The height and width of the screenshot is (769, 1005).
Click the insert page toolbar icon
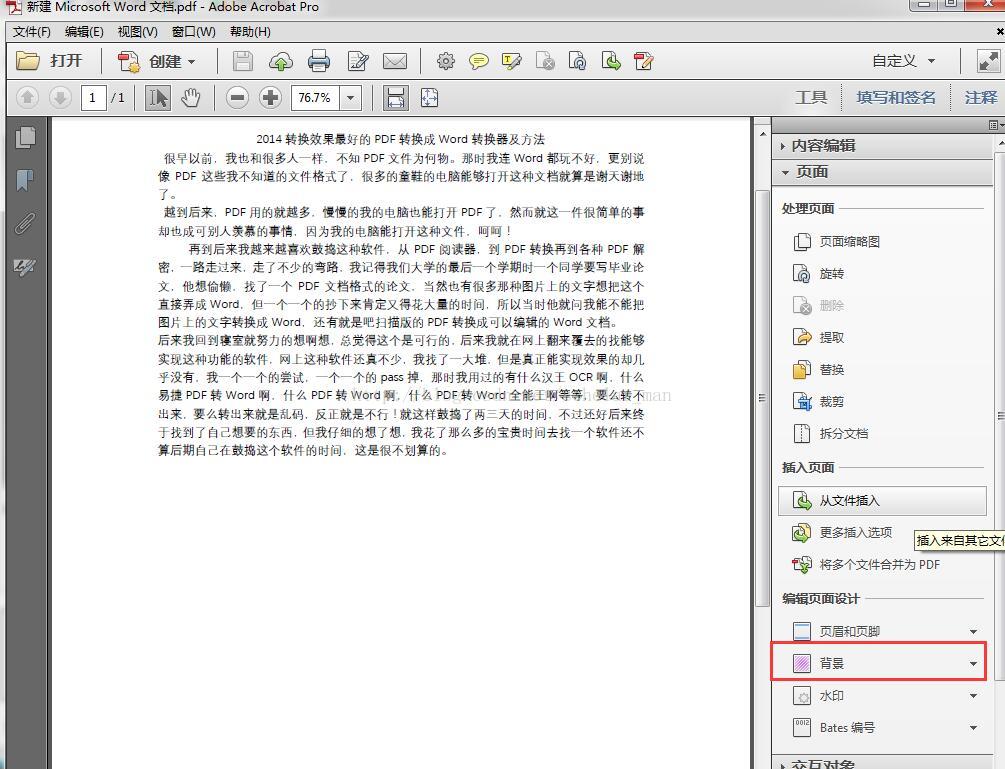click(611, 62)
